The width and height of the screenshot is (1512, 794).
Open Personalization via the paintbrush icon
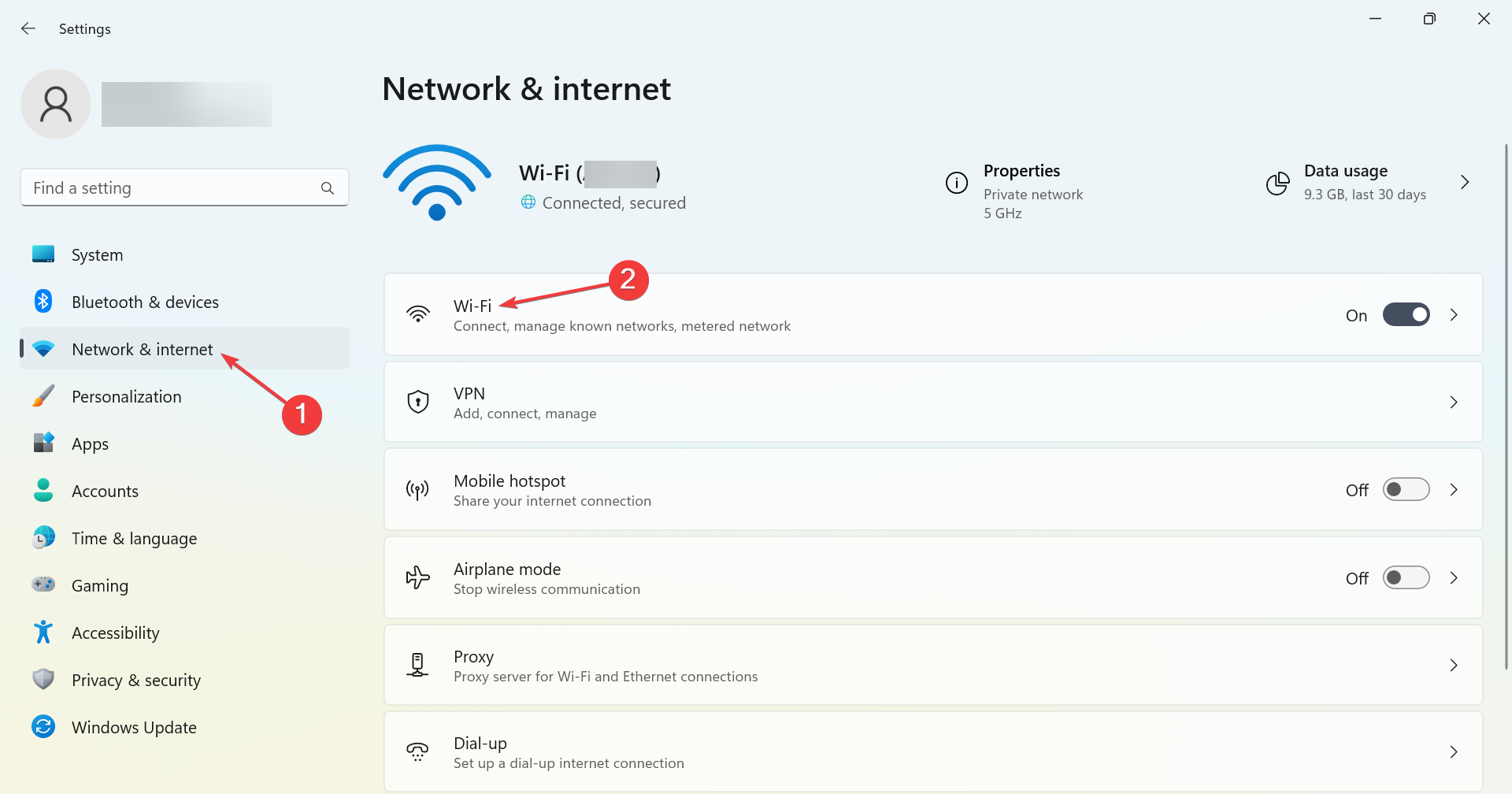43,396
